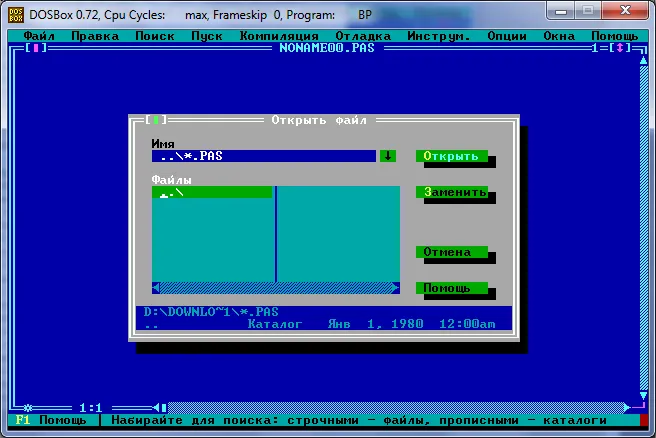
Task: Select the ..\ parent directory entry
Action: click(212, 192)
